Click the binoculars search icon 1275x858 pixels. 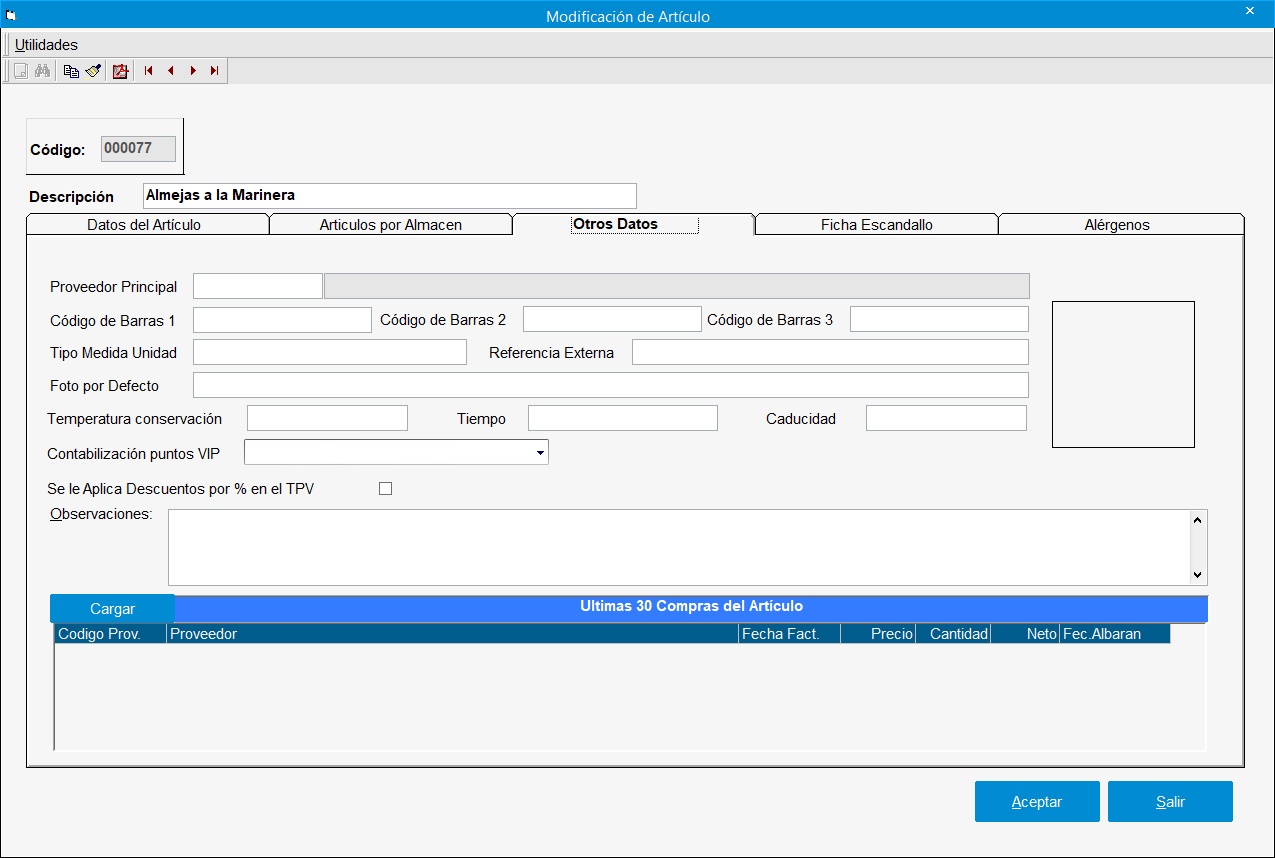[42, 71]
